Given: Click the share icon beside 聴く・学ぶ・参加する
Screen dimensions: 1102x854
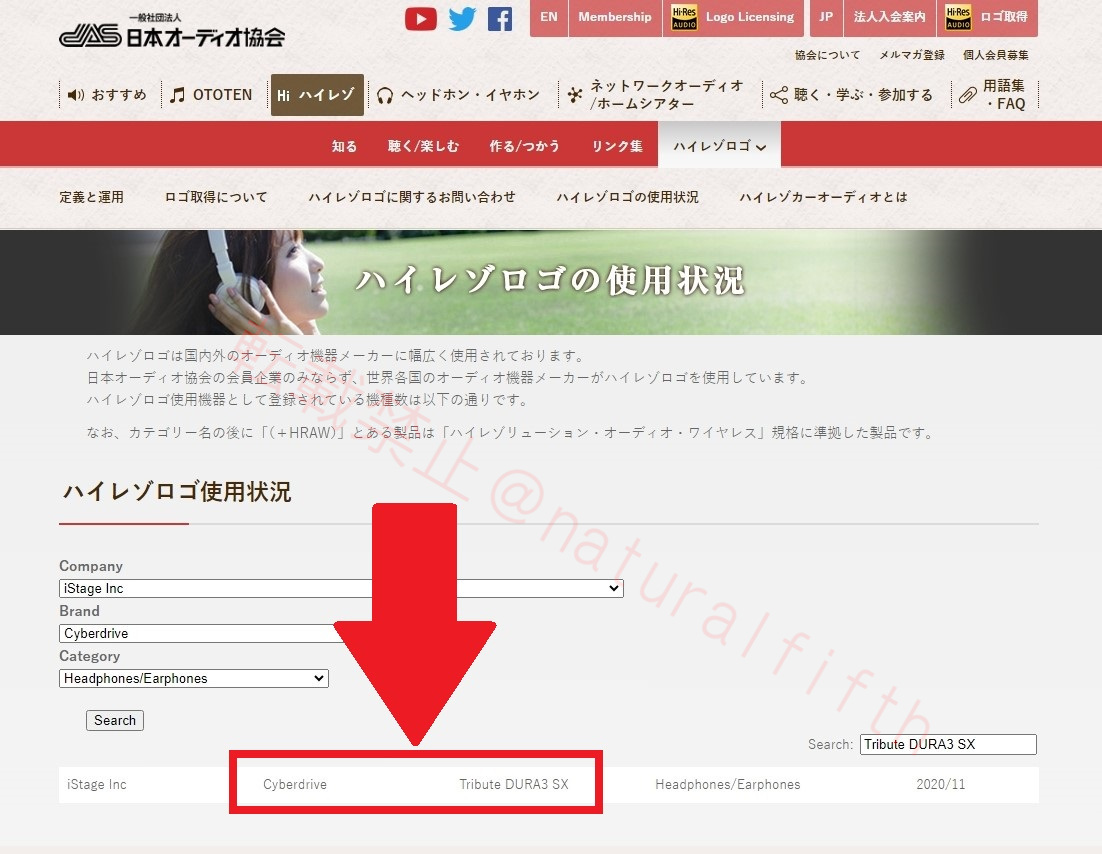Looking at the screenshot, I should [779, 95].
